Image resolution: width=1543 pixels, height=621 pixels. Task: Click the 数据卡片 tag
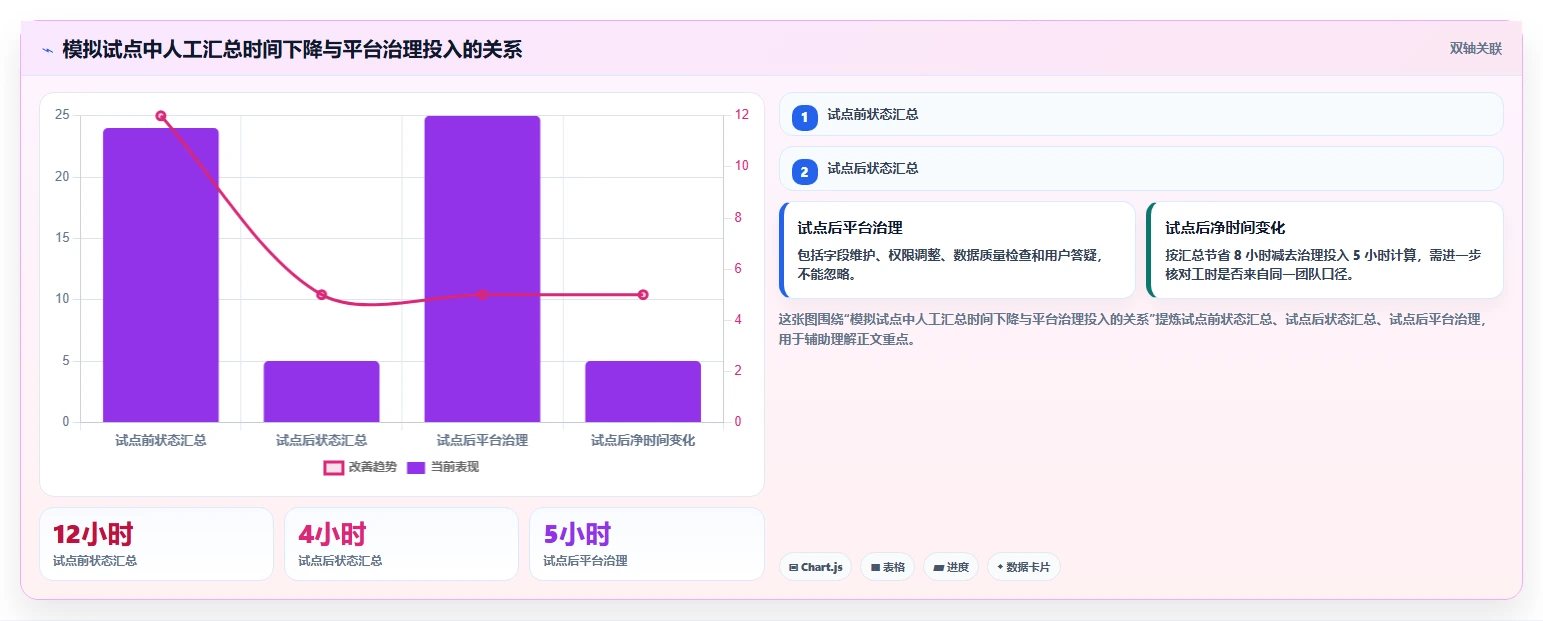pyautogui.click(x=1023, y=567)
